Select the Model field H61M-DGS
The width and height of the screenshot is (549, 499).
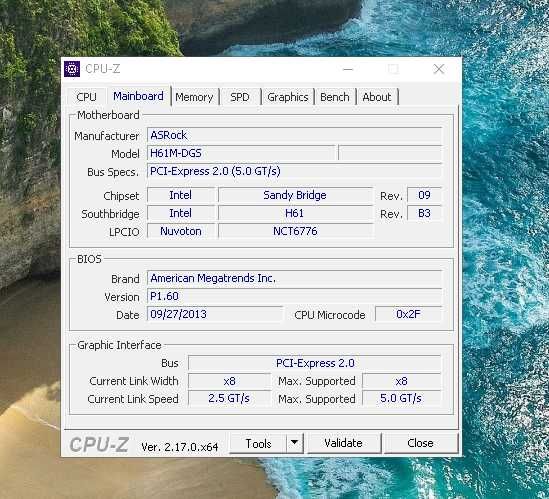click(x=241, y=153)
